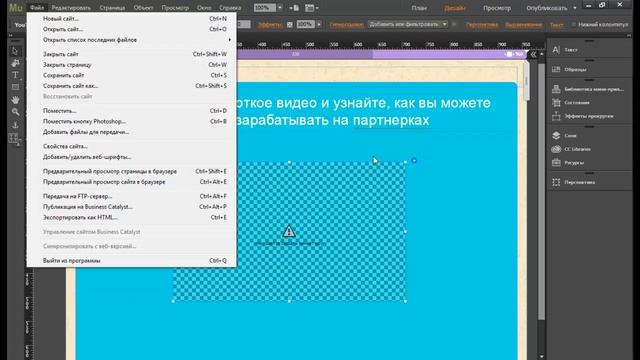Open the Ресурсы assets panel icon

click(x=556, y=162)
